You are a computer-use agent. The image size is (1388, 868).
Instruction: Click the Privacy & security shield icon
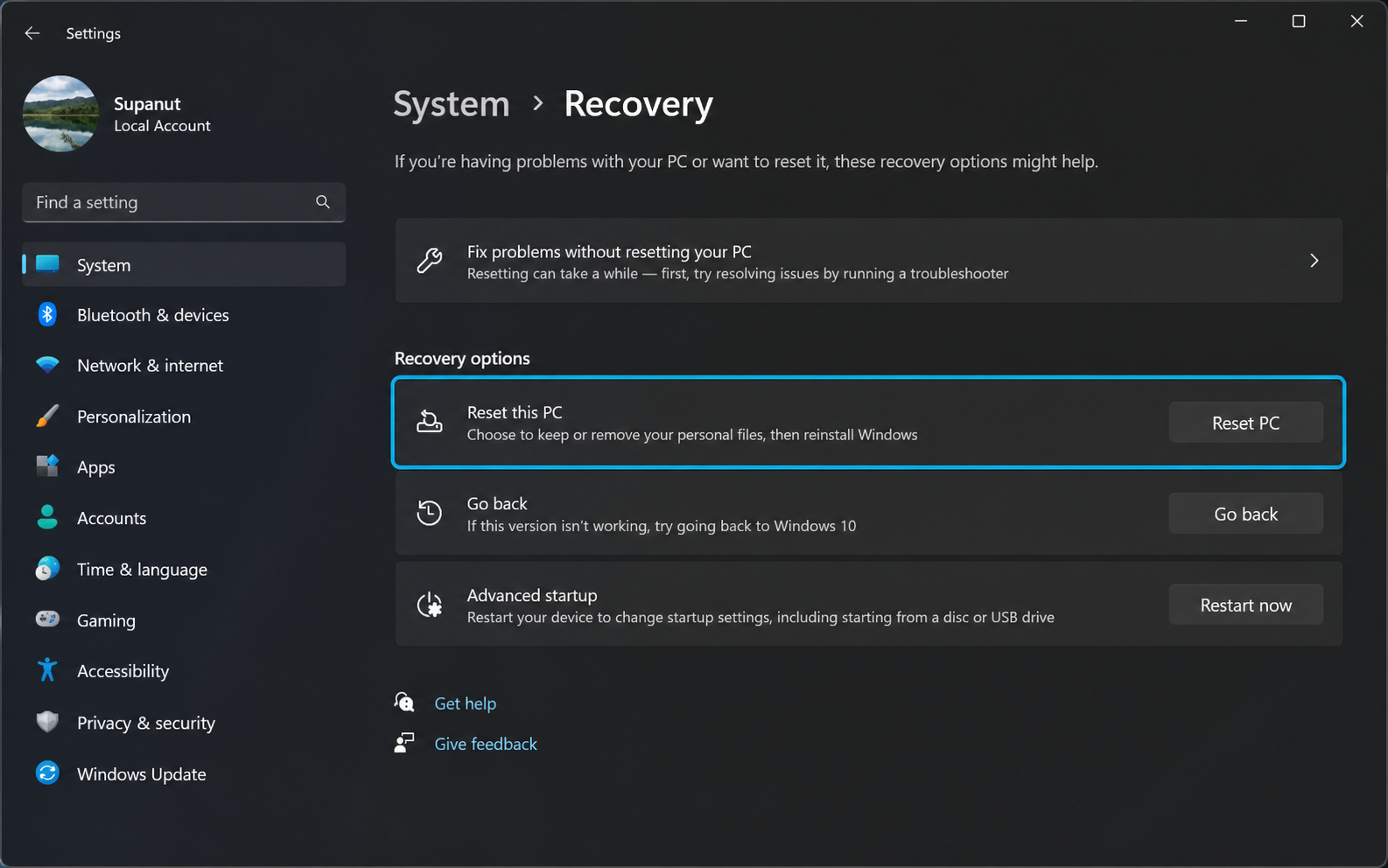(47, 722)
